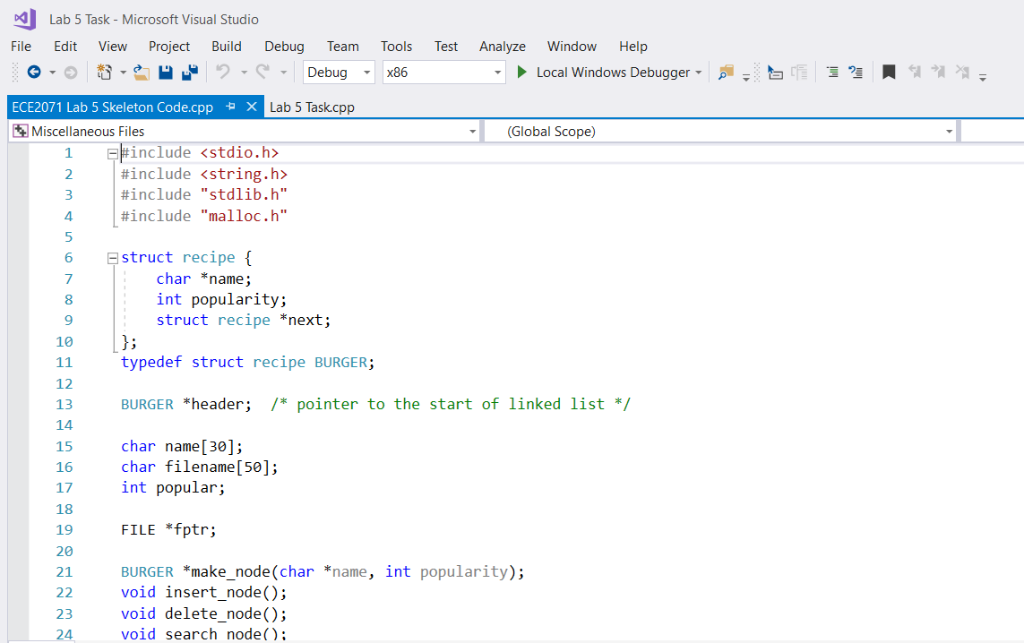This screenshot has height=643, width=1024.
Task: Click the 'char filename[50];' line
Action: pyautogui.click(x=199, y=467)
